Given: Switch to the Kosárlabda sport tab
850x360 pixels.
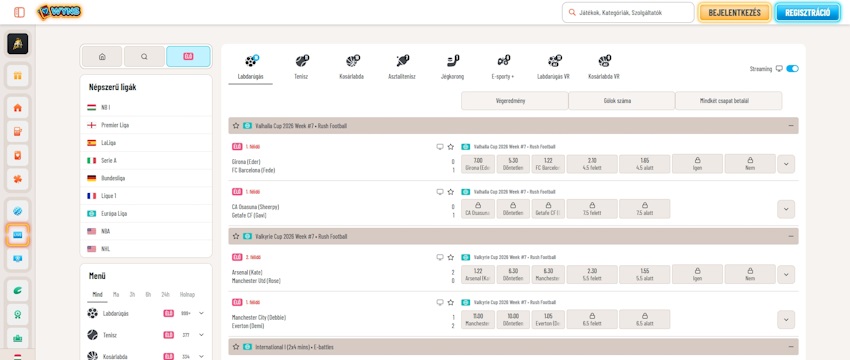Looking at the screenshot, I should pos(351,67).
